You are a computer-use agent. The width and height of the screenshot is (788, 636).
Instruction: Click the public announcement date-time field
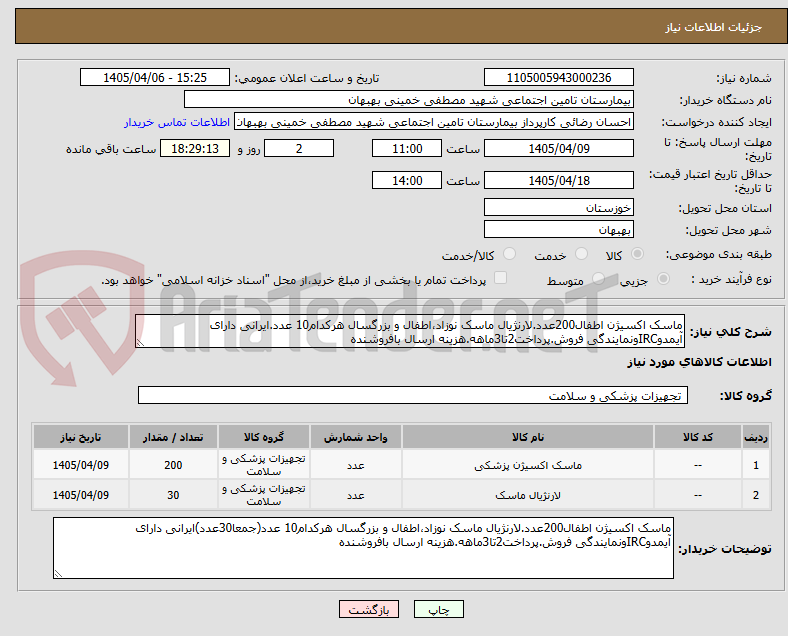click(x=155, y=78)
